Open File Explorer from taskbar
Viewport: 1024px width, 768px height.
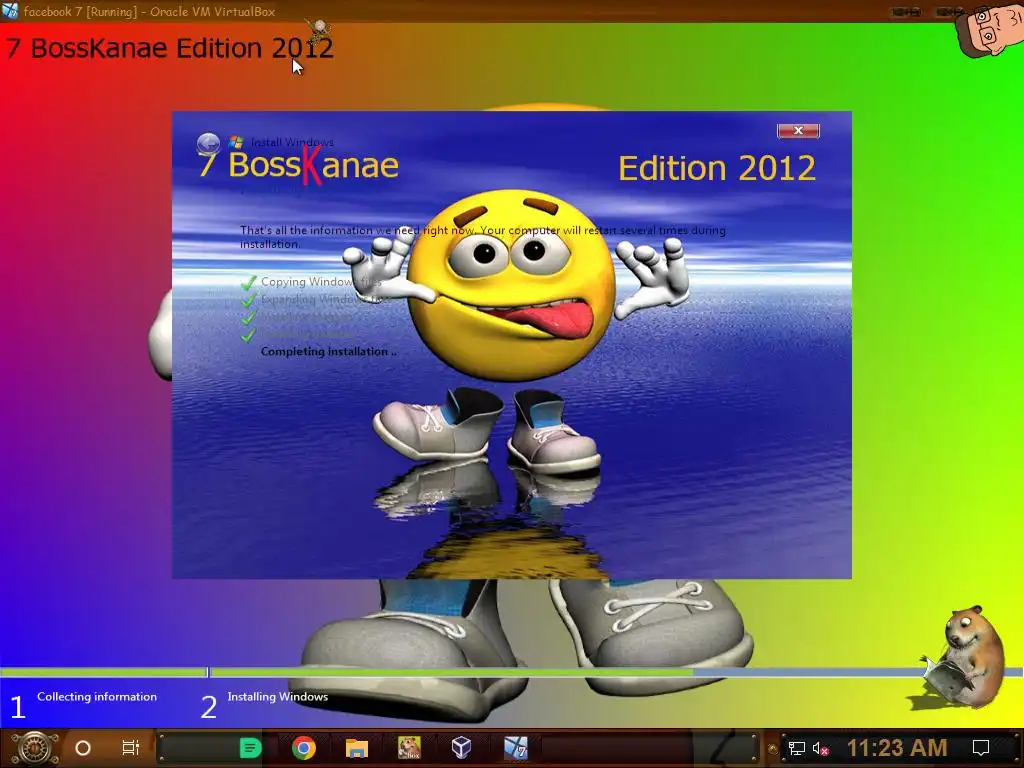point(357,748)
